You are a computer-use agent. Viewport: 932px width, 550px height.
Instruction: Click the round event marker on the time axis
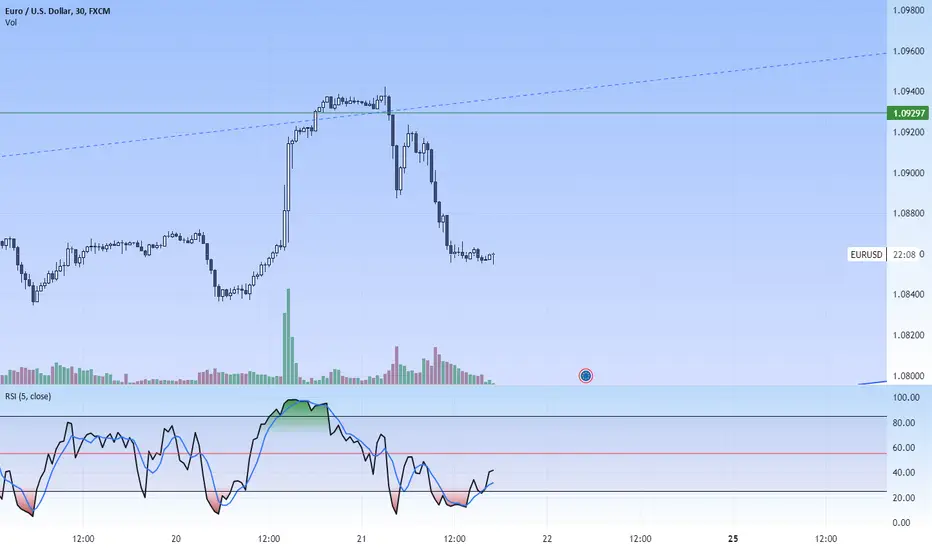[x=585, y=376]
